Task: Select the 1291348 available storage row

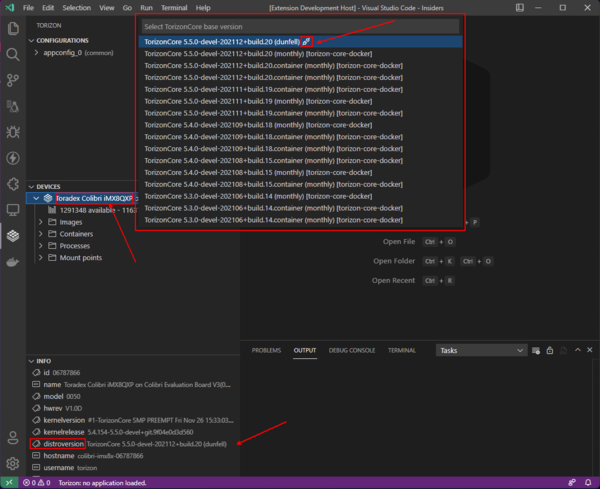Action: click(x=81, y=210)
